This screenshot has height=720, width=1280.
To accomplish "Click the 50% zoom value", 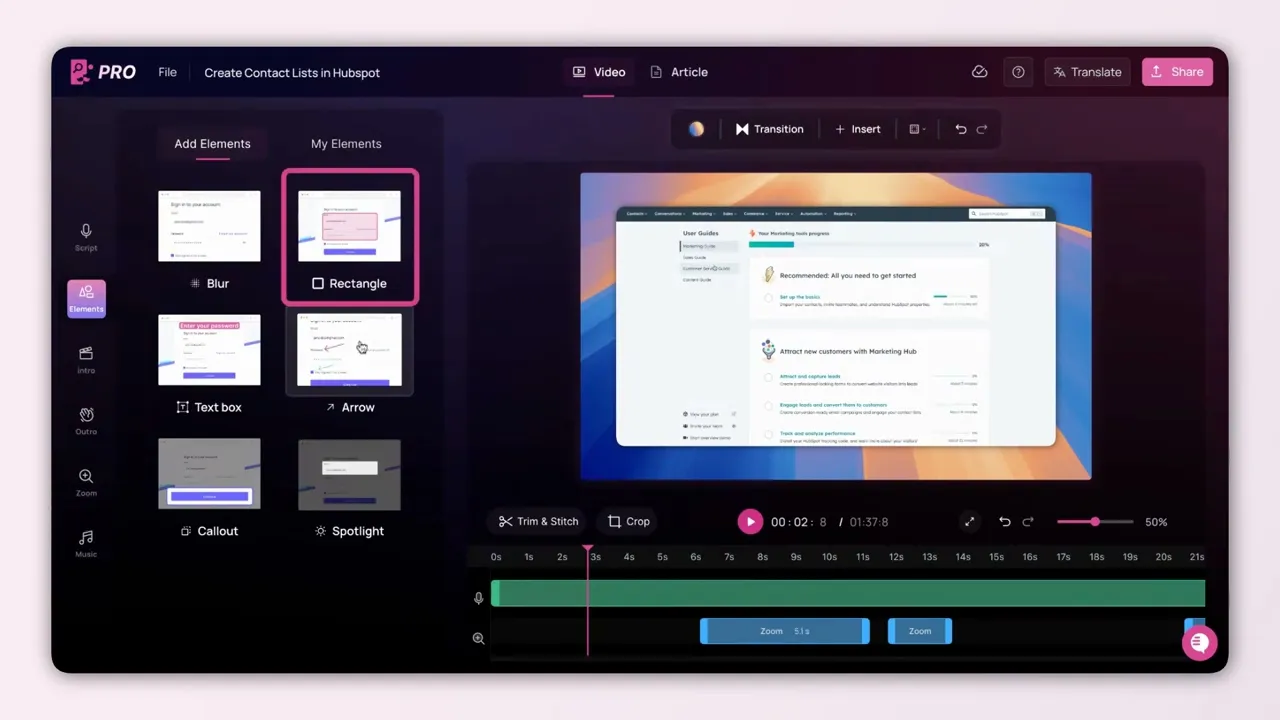I will [x=1156, y=521].
